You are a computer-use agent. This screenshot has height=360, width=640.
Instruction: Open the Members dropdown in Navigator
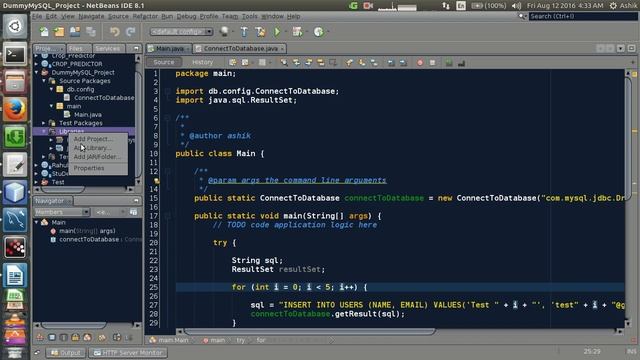(x=61, y=212)
